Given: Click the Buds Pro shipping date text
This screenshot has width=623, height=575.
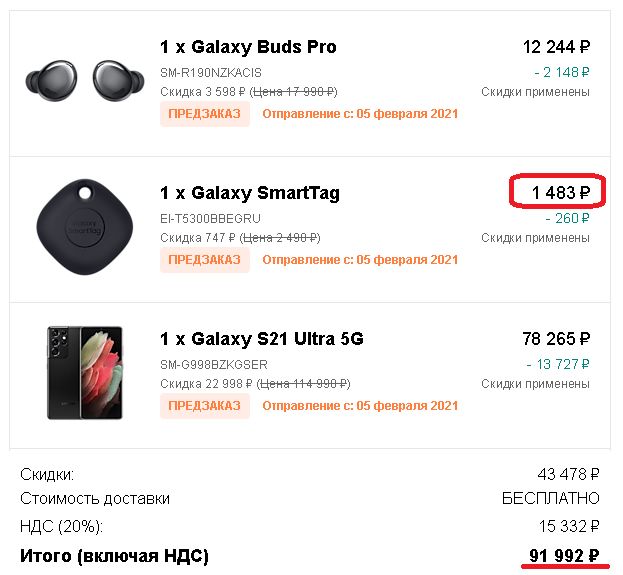Looking at the screenshot, I should [x=360, y=114].
